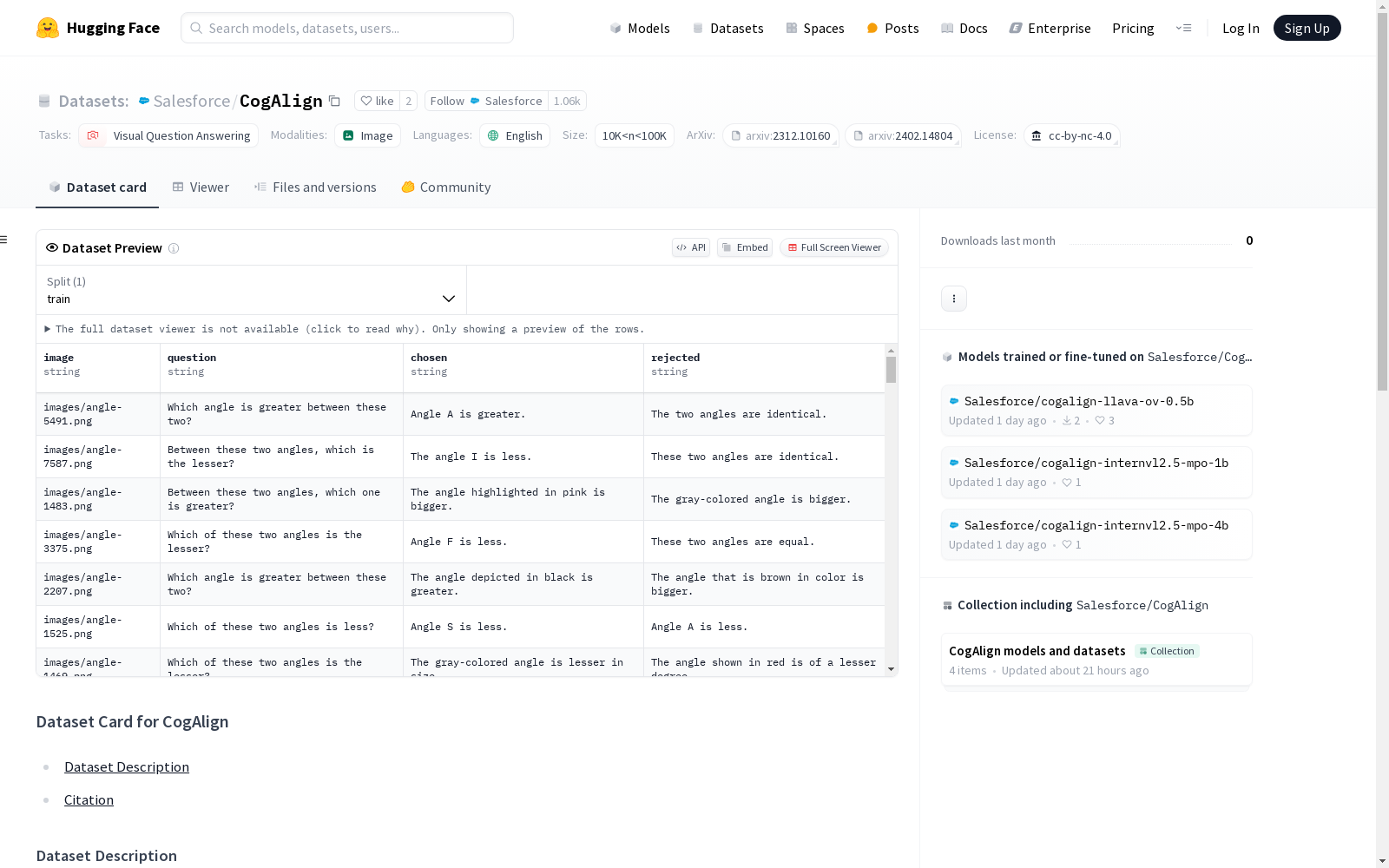This screenshot has width=1389, height=868.
Task: Click the Datasets: breadcrumb label
Action: (94, 101)
